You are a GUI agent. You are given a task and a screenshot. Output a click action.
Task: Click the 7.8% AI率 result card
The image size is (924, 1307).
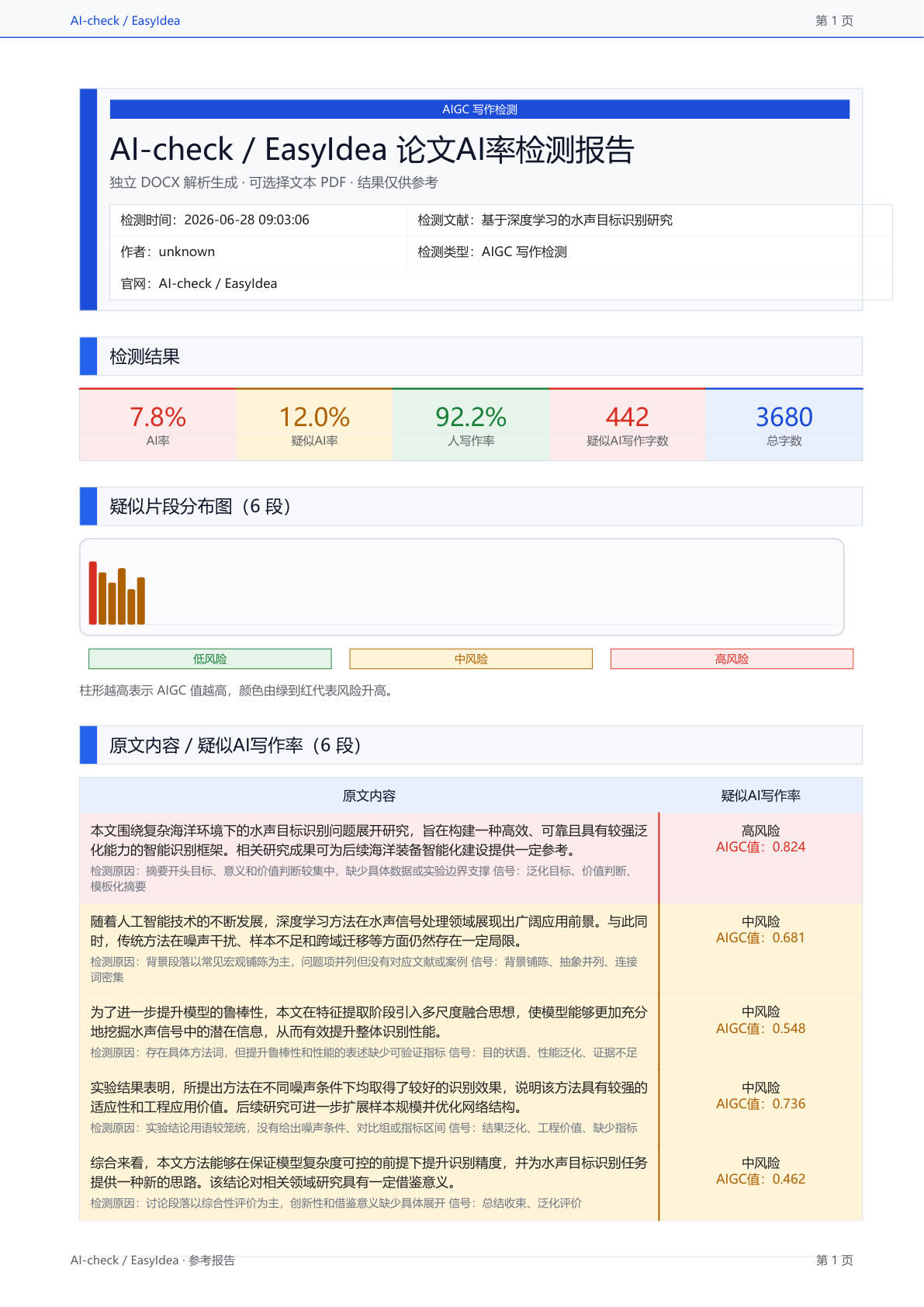[157, 425]
